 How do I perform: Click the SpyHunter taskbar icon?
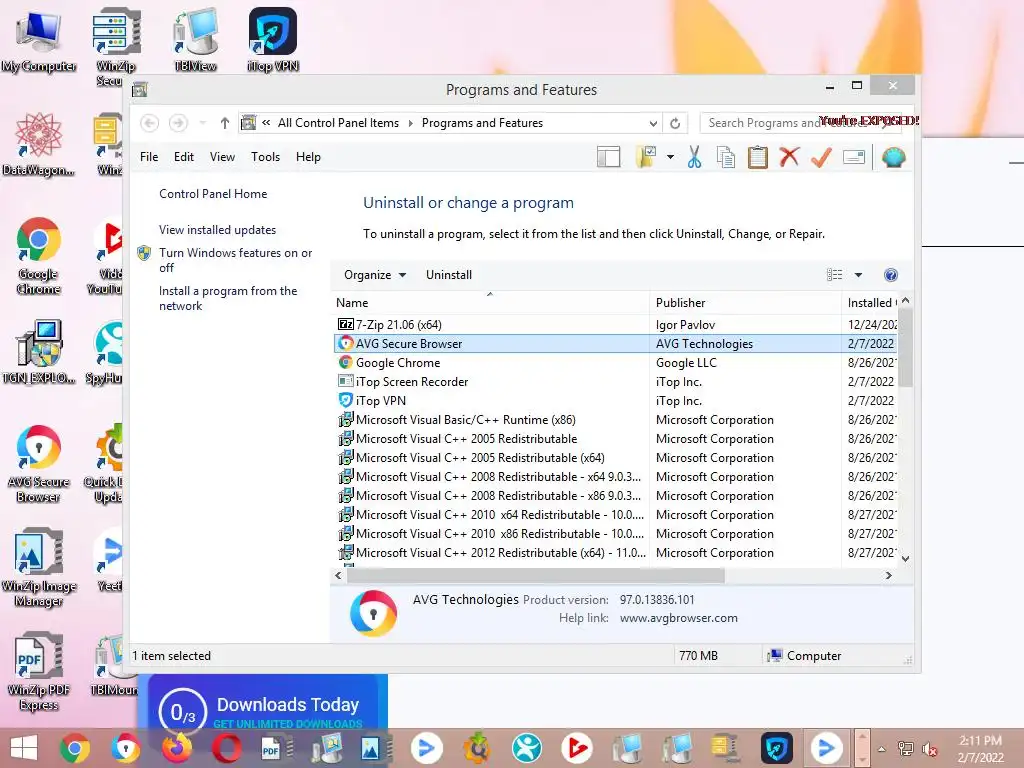click(526, 748)
